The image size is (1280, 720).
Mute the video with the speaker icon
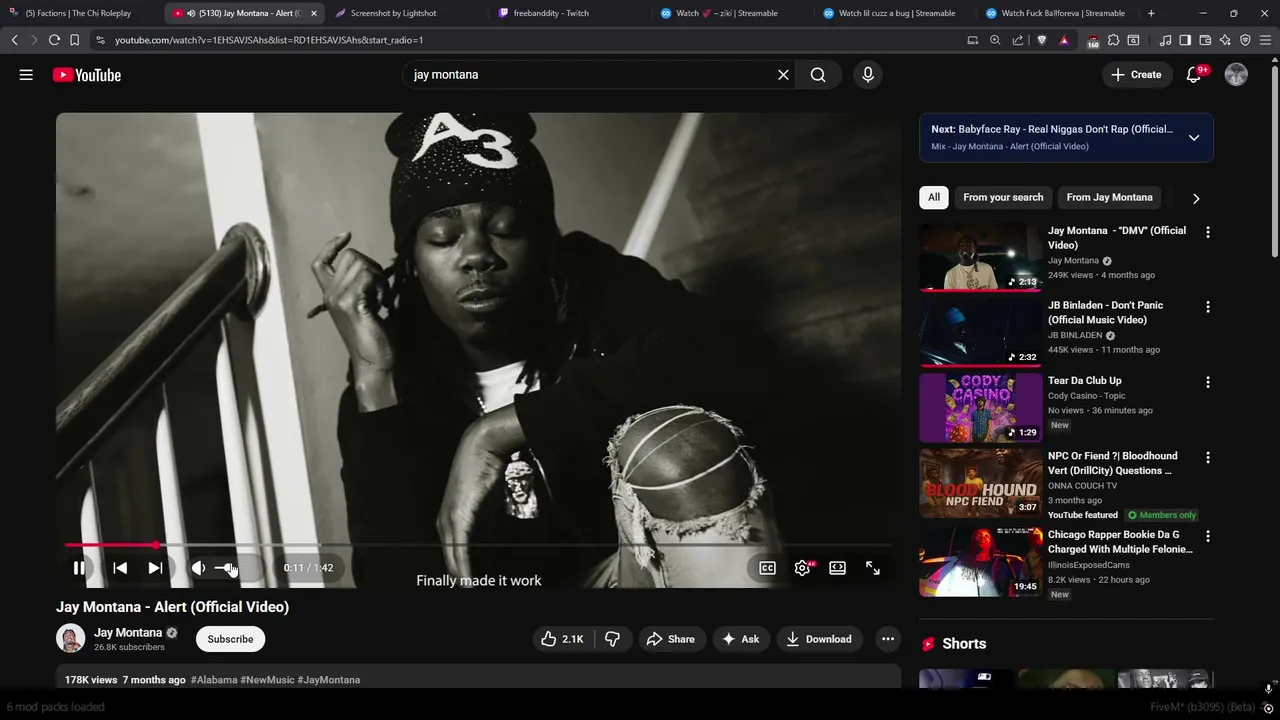pos(198,568)
